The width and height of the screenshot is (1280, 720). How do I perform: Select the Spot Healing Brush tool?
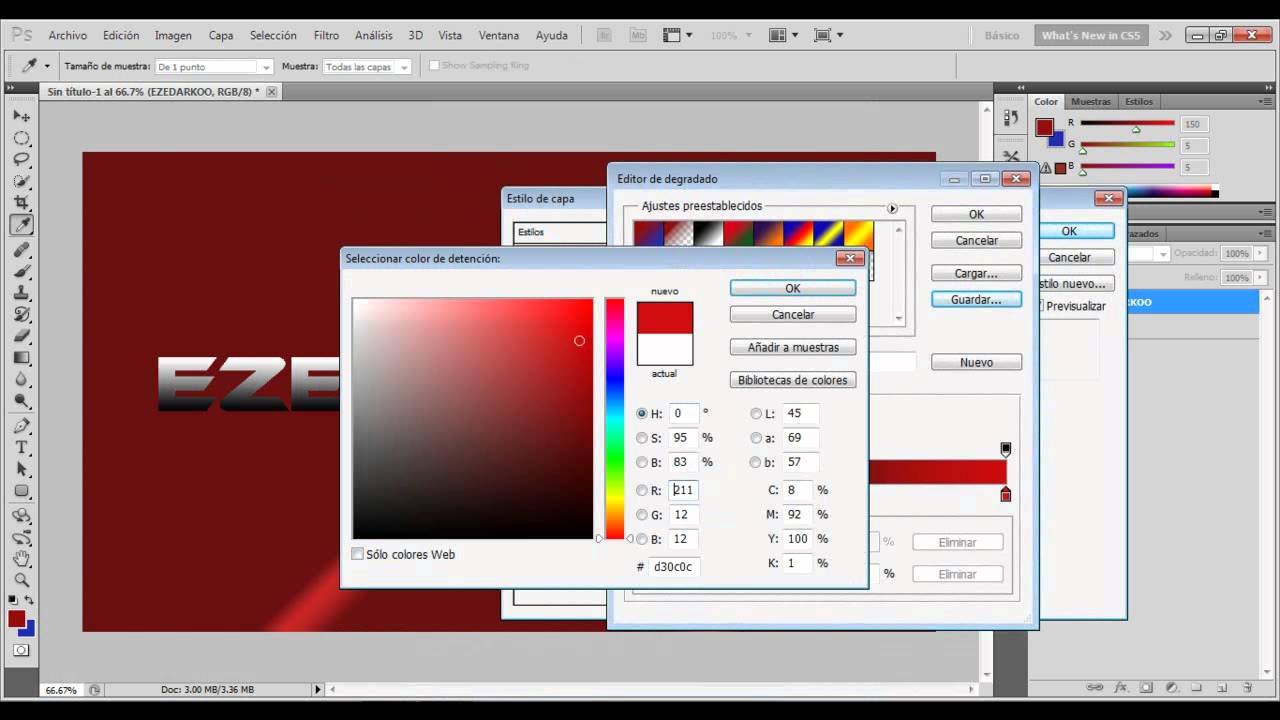click(x=21, y=250)
